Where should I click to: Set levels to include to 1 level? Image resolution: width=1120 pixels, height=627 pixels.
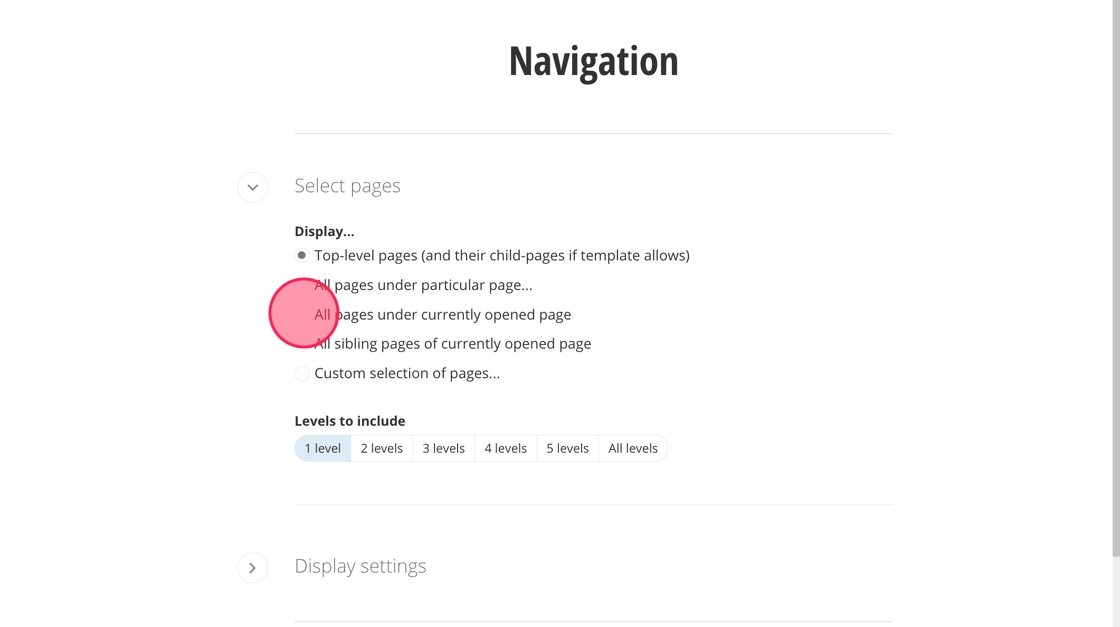pyautogui.click(x=322, y=449)
